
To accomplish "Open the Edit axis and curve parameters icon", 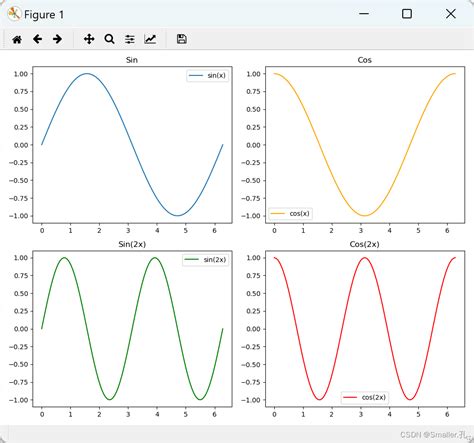I will (150, 39).
